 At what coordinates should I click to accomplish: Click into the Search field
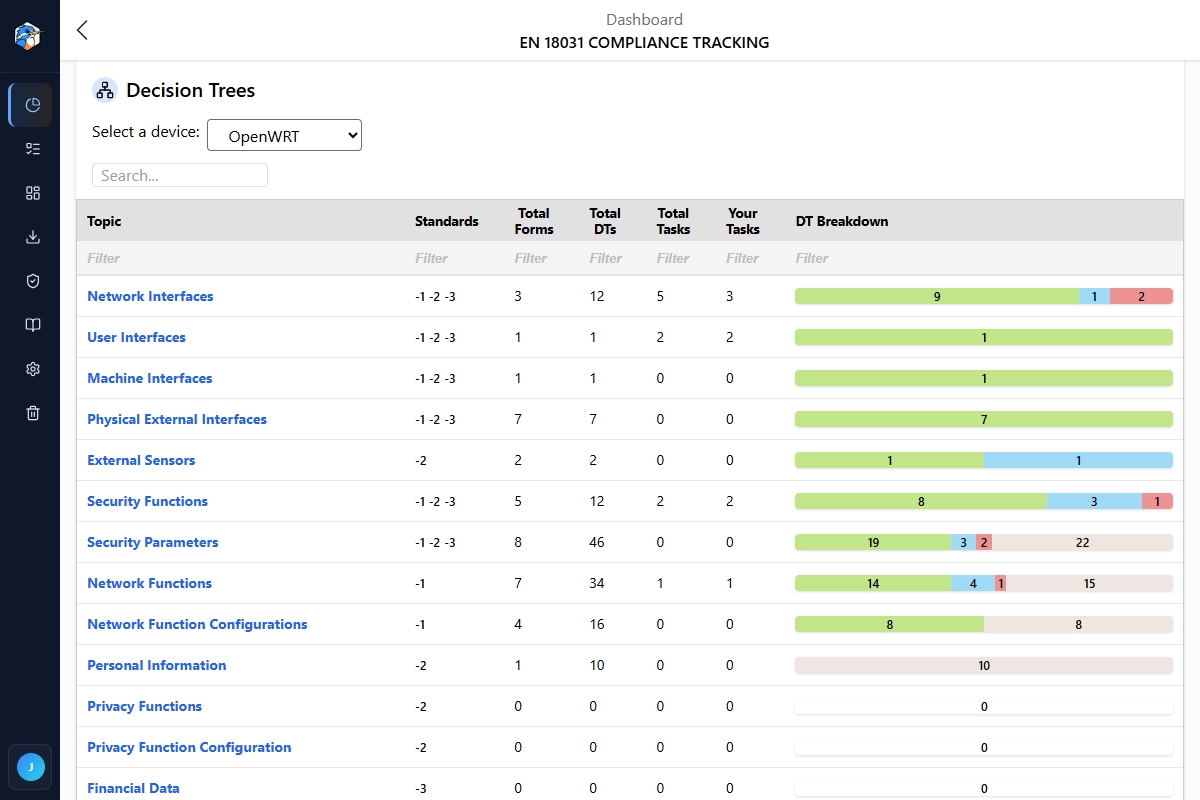pyautogui.click(x=180, y=174)
